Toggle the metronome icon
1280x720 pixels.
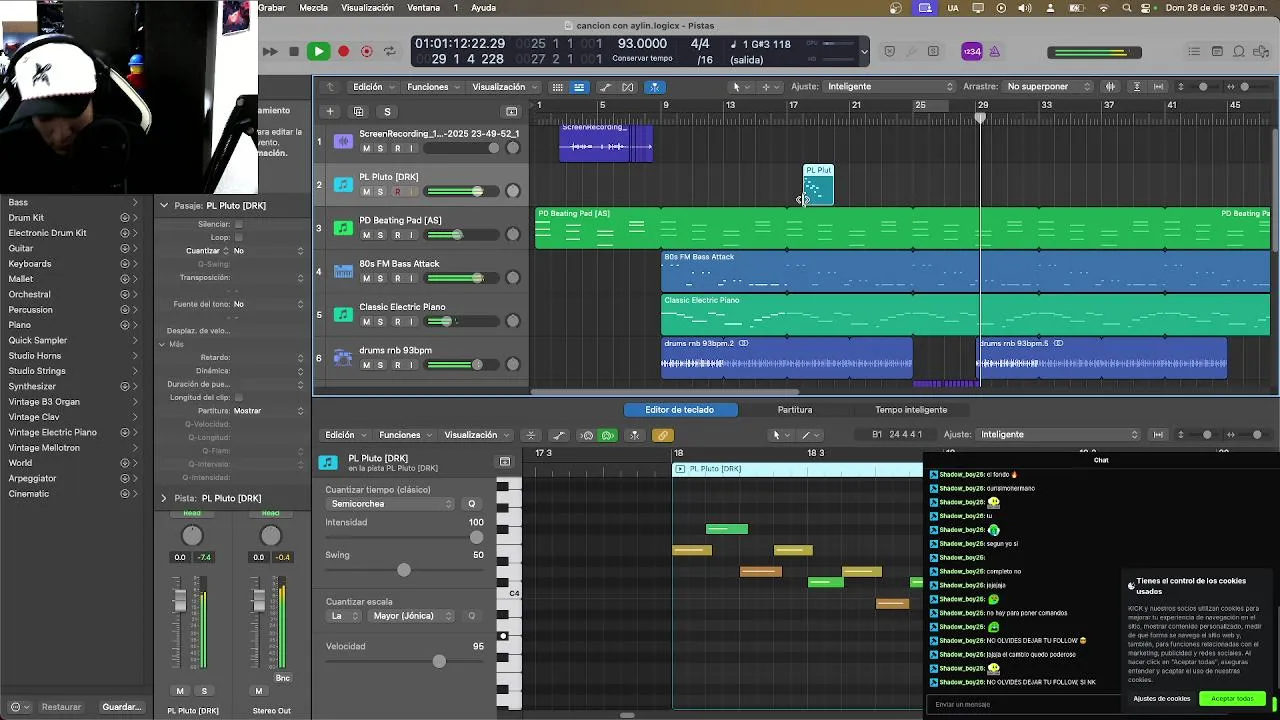point(995,51)
